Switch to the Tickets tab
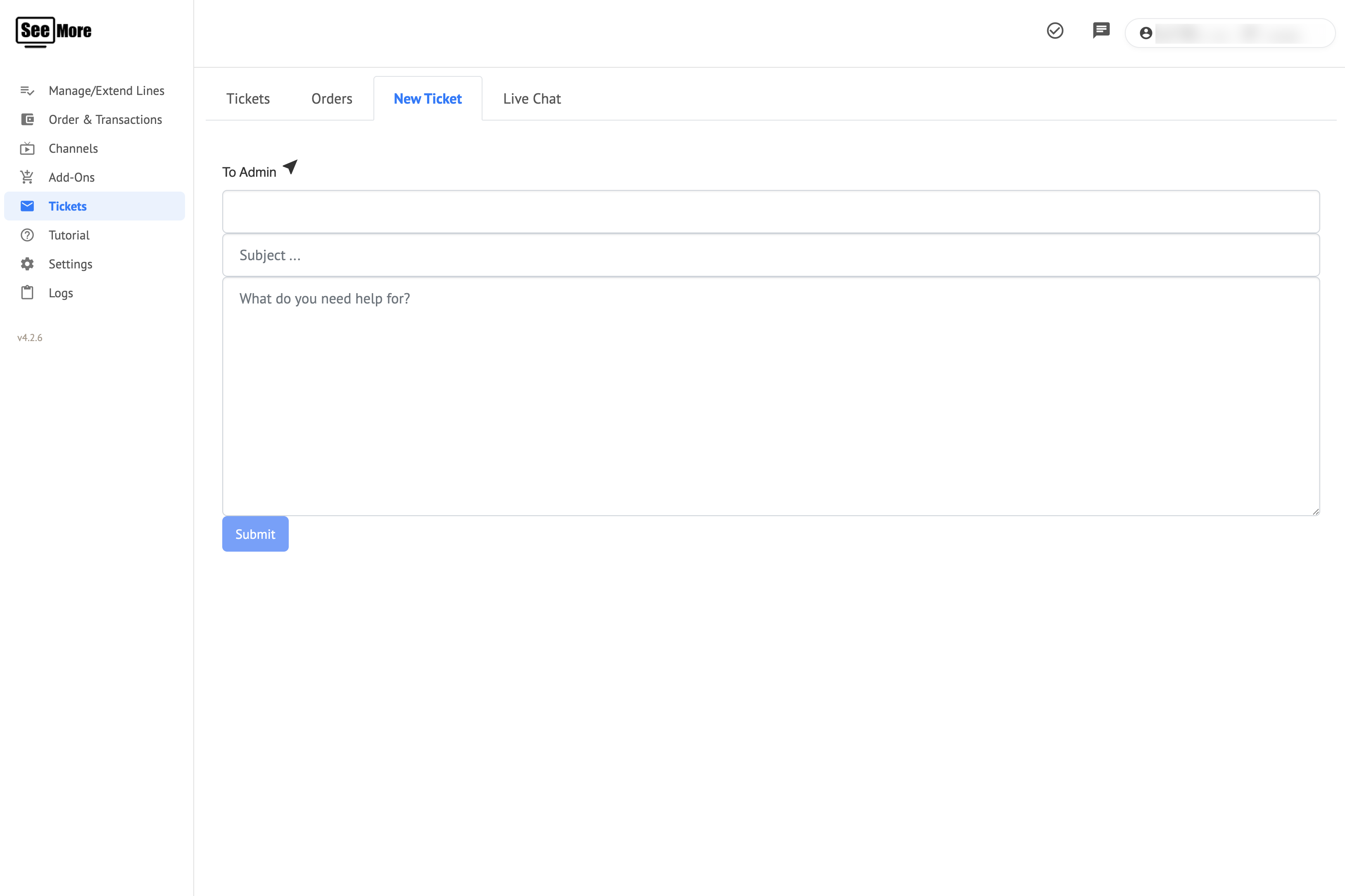Image resolution: width=1345 pixels, height=896 pixels. [x=248, y=99]
